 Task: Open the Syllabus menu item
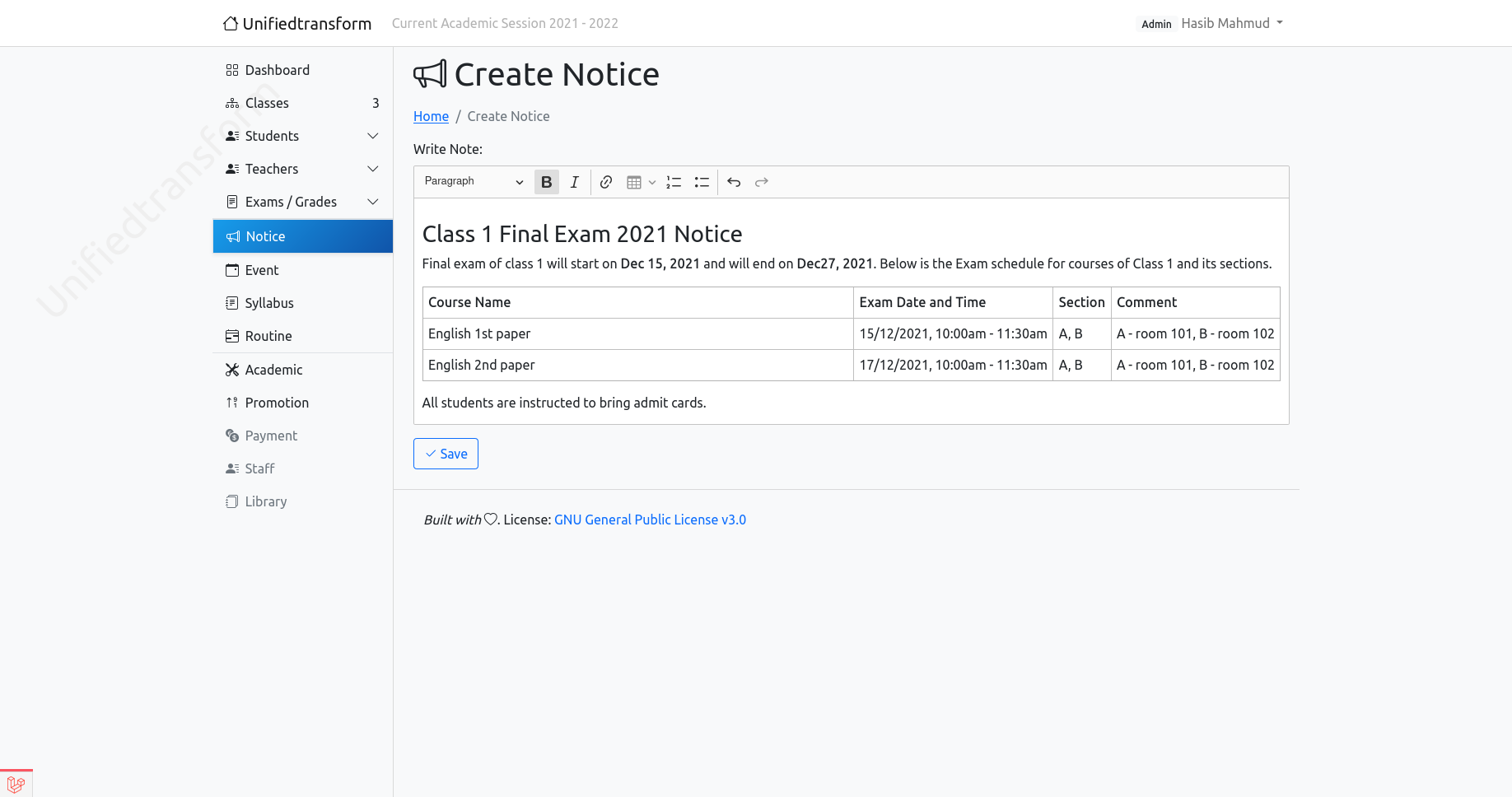click(302, 303)
